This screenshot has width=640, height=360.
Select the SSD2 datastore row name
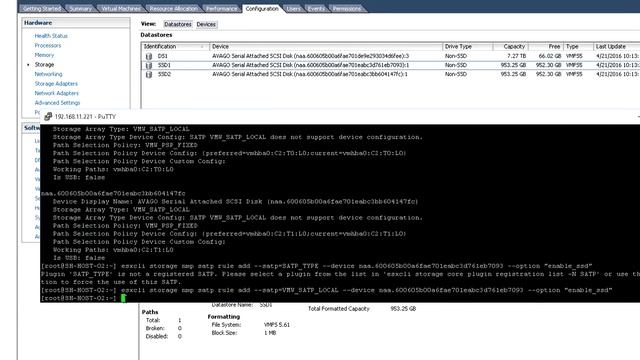[x=164, y=74]
